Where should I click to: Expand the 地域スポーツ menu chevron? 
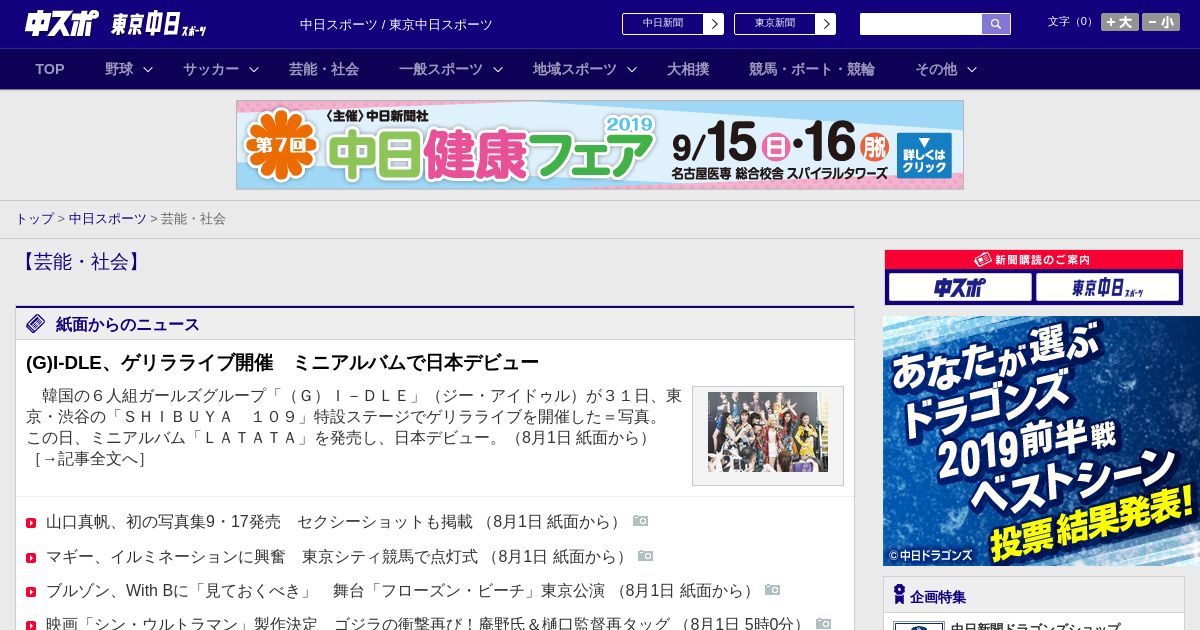tap(632, 70)
